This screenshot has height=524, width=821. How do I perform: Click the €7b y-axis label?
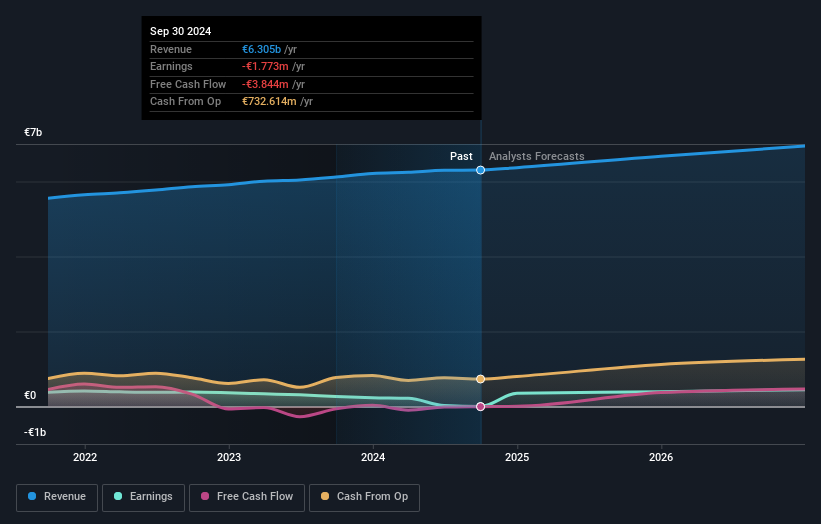(33, 132)
